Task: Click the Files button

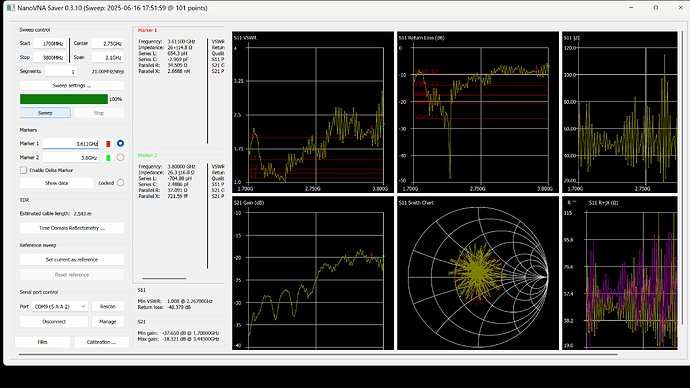Action: coord(42,342)
